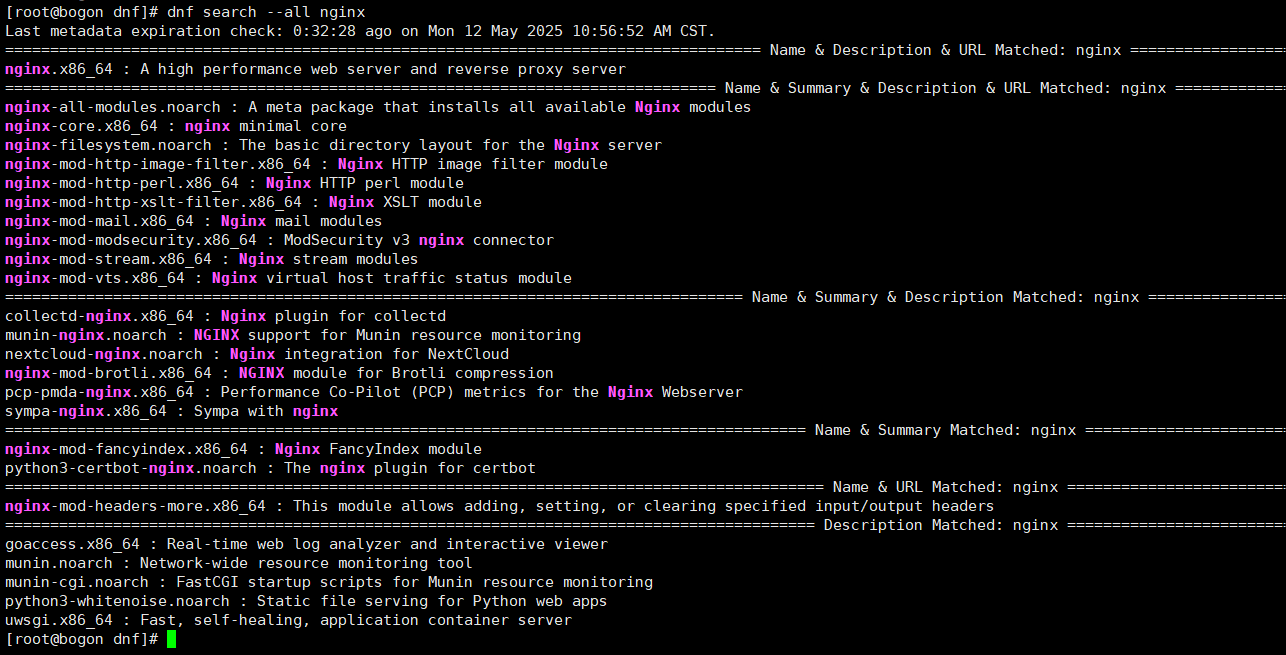The height and width of the screenshot is (655, 1286).
Task: Select the uwsgi.x86_64 line
Action: pyautogui.click(x=288, y=620)
